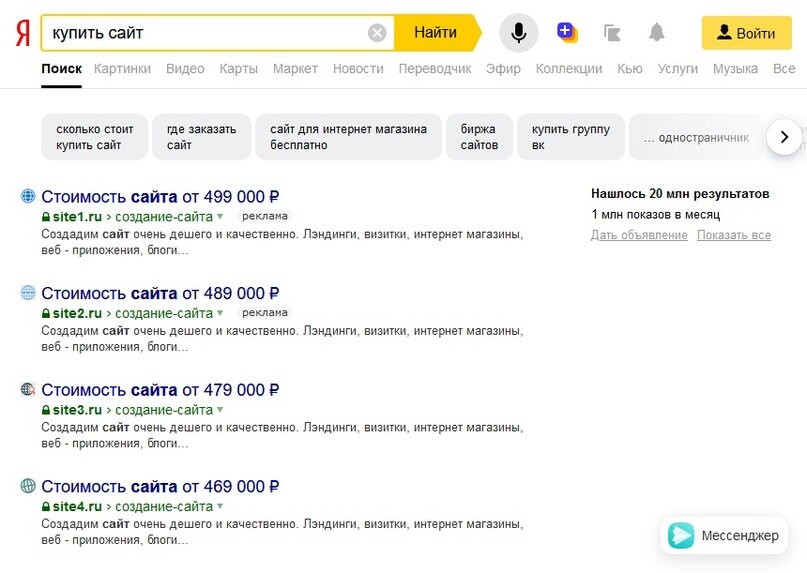Open the Мессенджер chat icon
This screenshot has height=573, width=807.
[x=680, y=535]
